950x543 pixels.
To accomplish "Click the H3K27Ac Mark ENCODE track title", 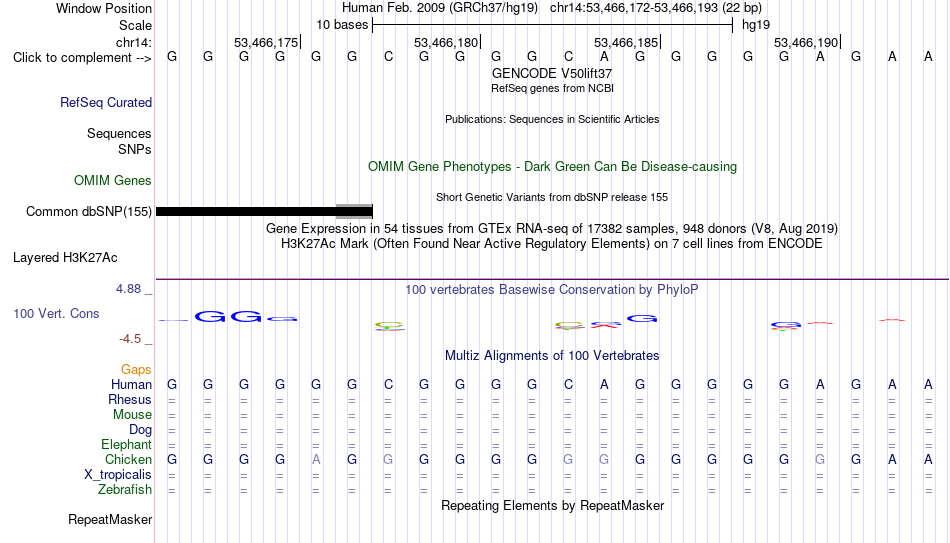I will point(552,244).
